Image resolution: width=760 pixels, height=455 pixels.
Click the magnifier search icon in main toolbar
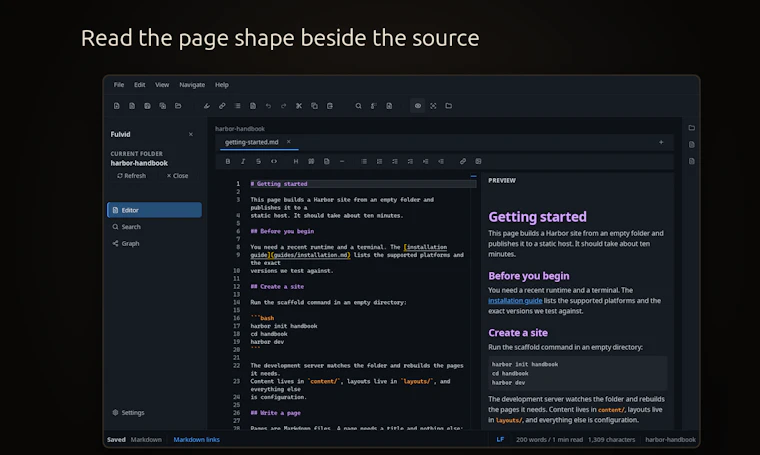coord(358,106)
